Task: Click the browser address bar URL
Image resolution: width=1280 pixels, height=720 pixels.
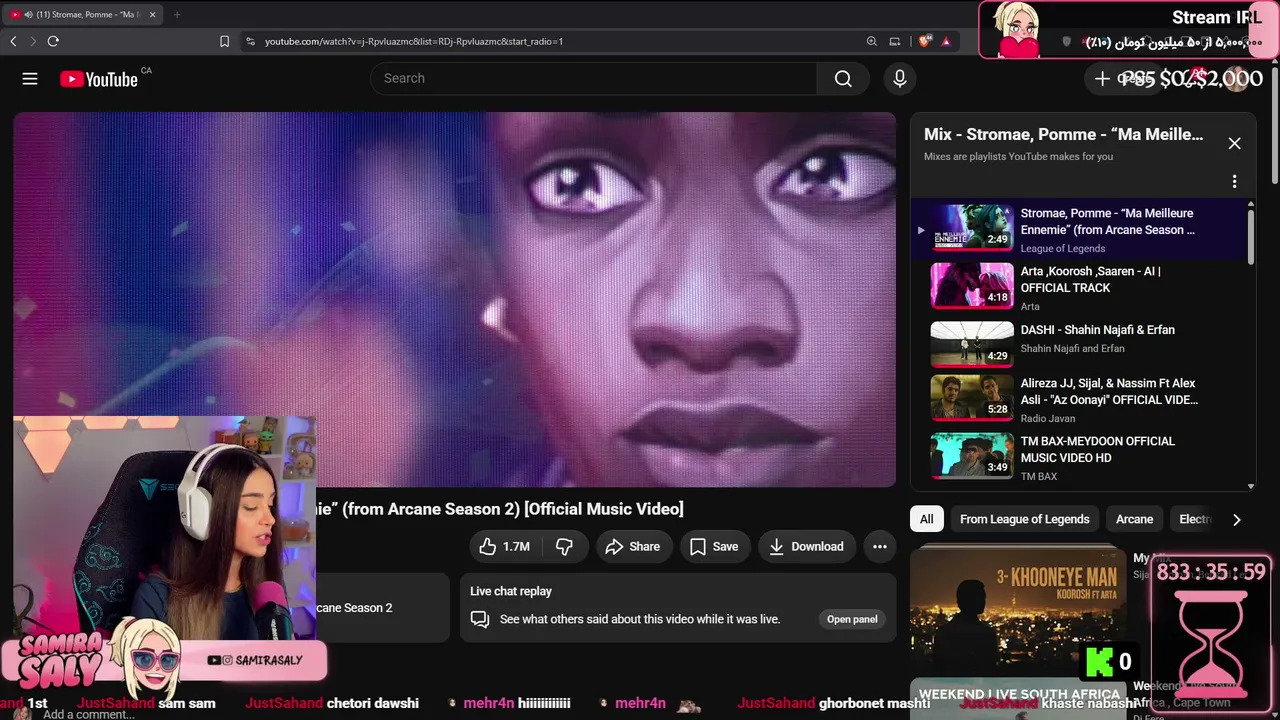Action: [414, 41]
